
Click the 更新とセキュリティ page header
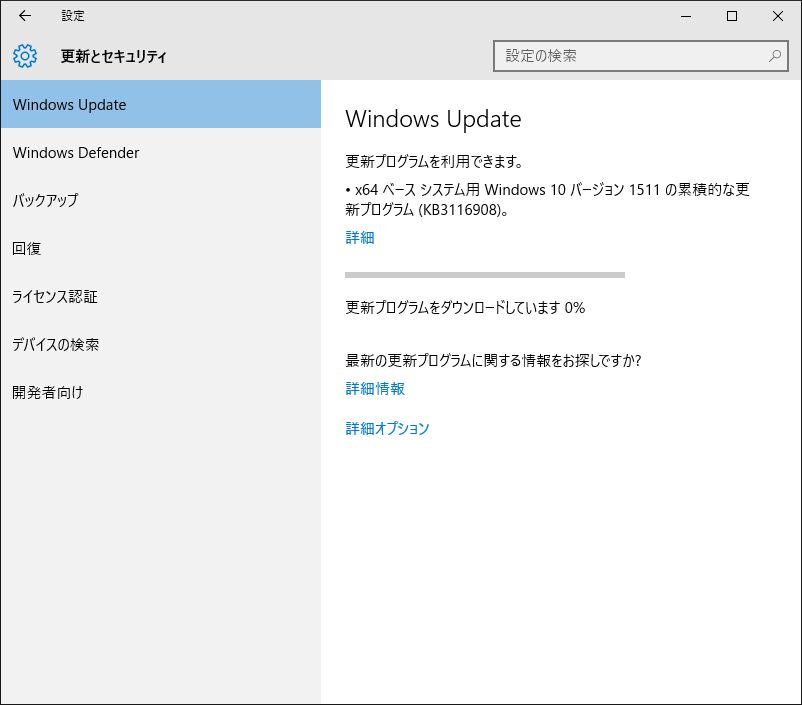click(x=114, y=57)
